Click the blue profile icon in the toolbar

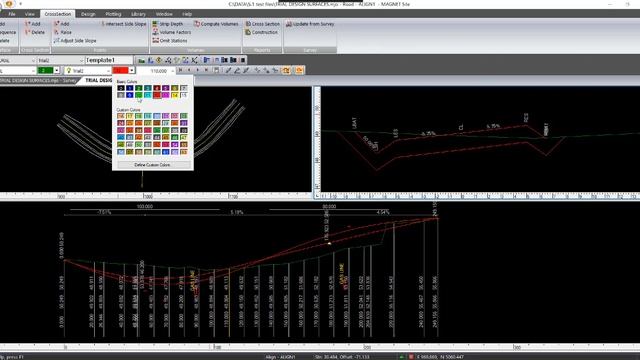click(150, 60)
